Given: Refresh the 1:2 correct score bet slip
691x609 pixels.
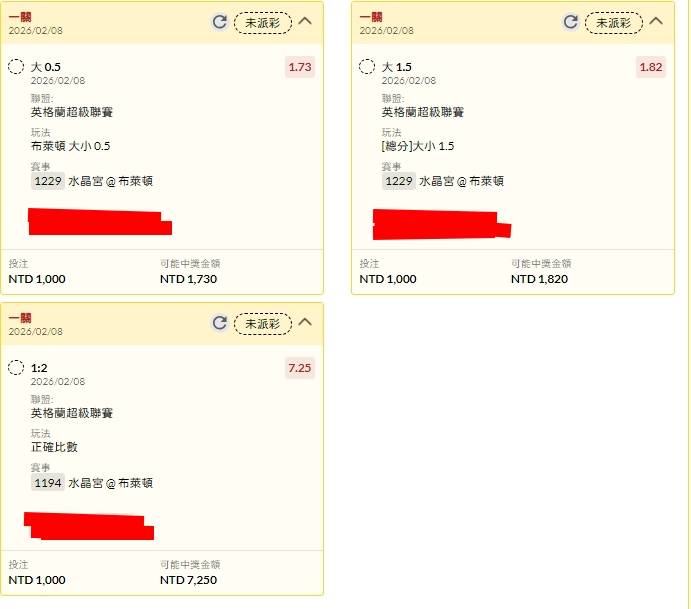Looking at the screenshot, I should click(x=220, y=323).
